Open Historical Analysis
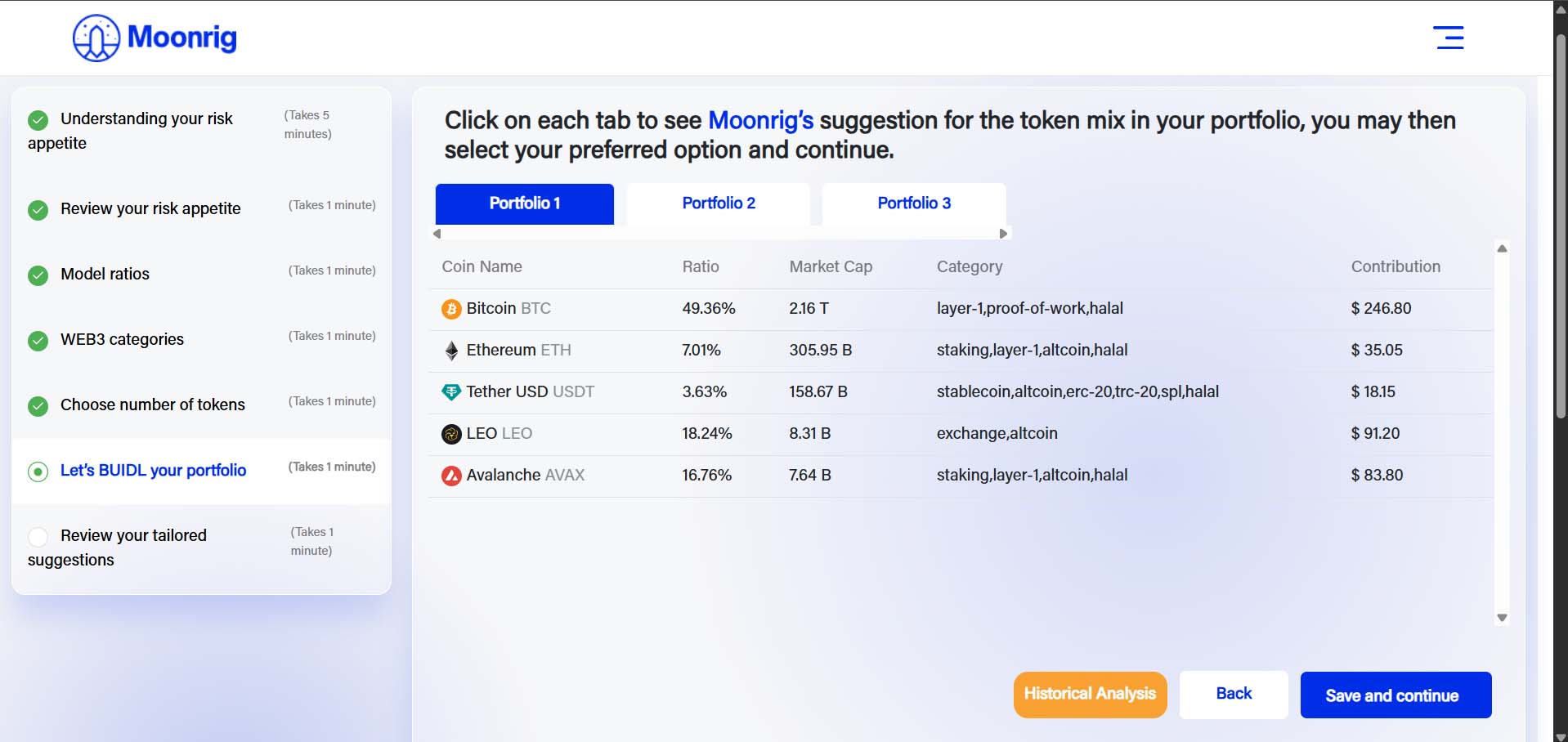 pos(1090,695)
